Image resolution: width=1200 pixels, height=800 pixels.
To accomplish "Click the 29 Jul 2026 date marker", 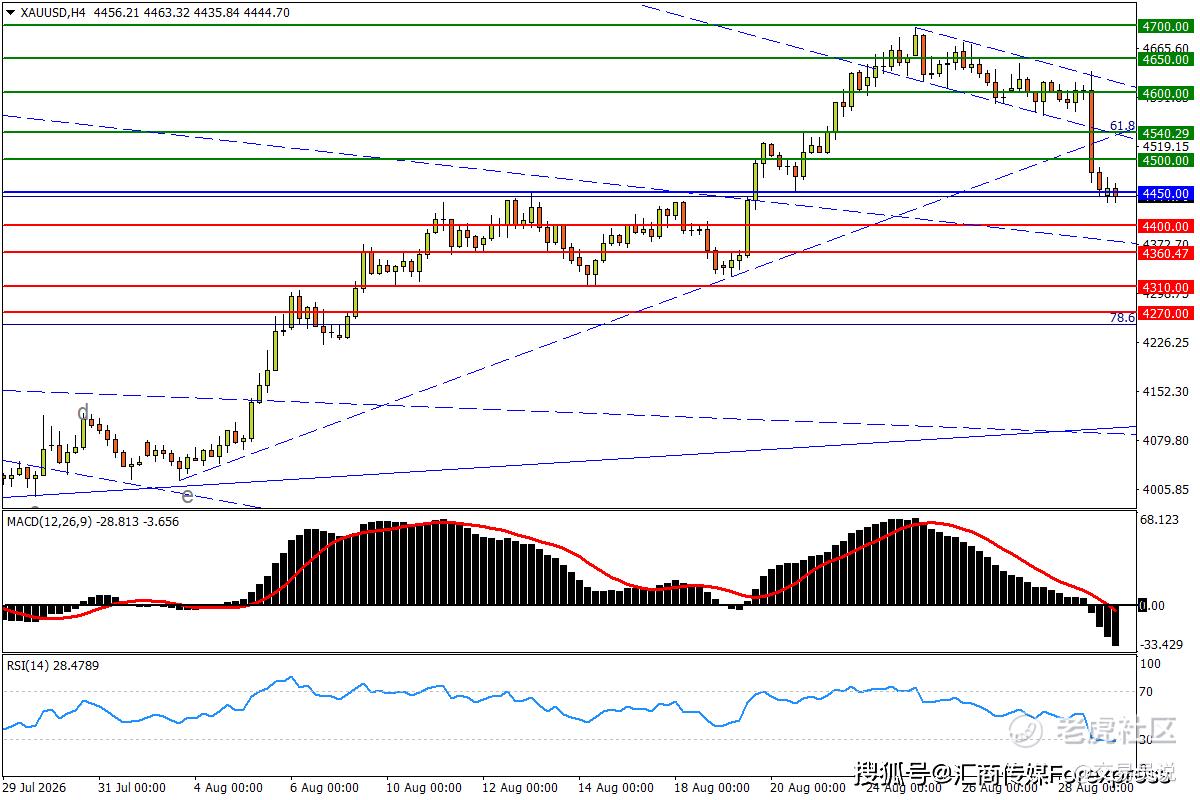I will (x=34, y=788).
